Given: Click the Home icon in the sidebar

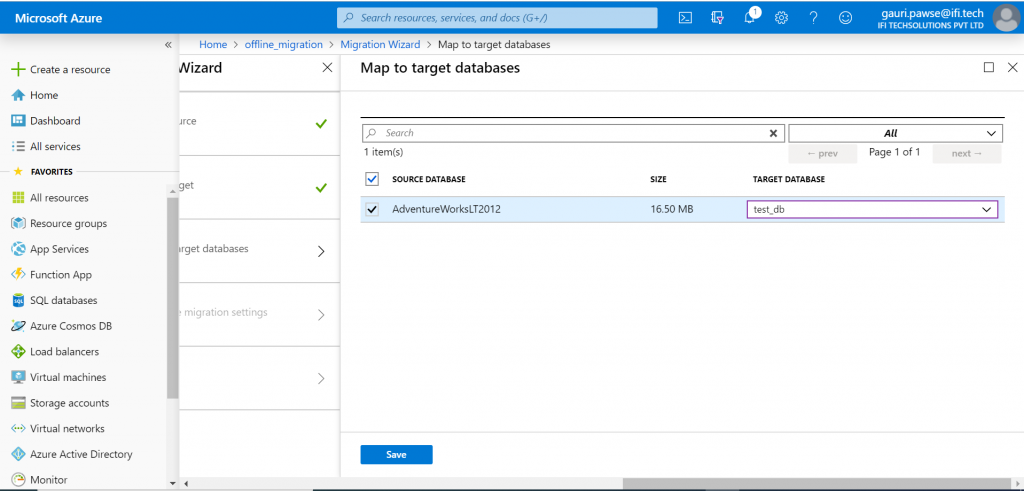Looking at the screenshot, I should (18, 95).
